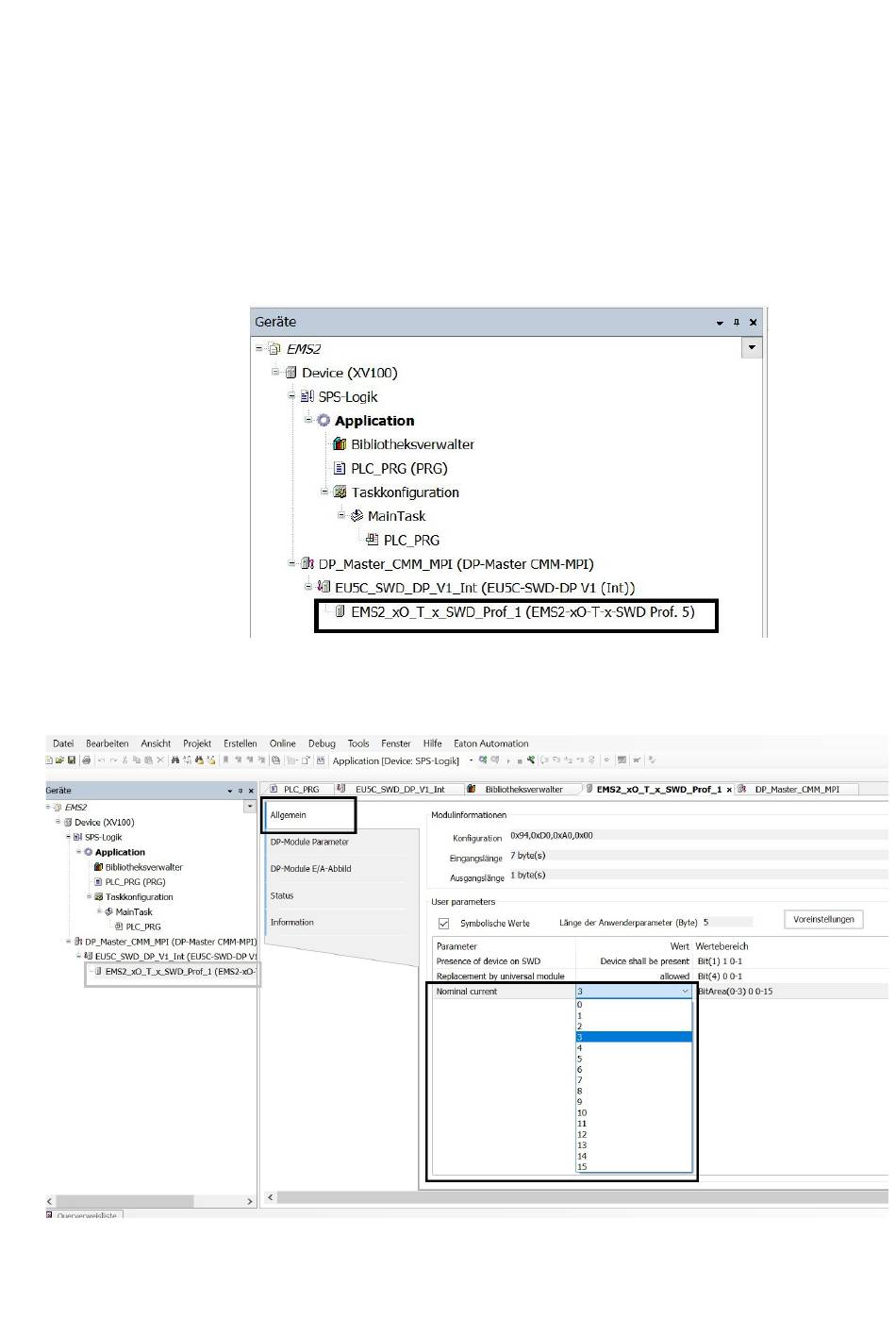This screenshot has width=896, height=1319.
Task: Click the Application gear icon in the enlarged Geräte panel
Action: (324, 421)
